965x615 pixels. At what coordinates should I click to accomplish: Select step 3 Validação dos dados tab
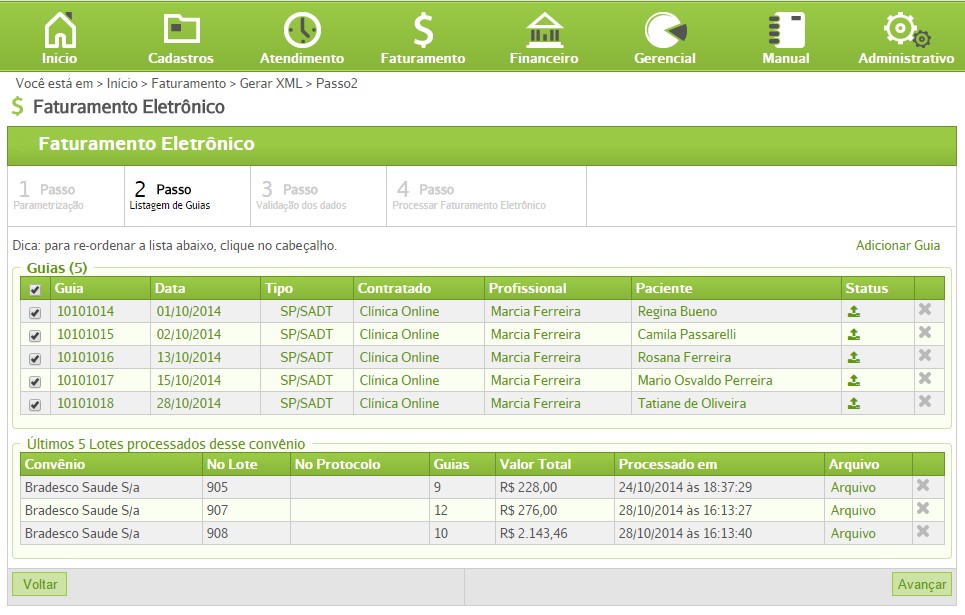318,196
